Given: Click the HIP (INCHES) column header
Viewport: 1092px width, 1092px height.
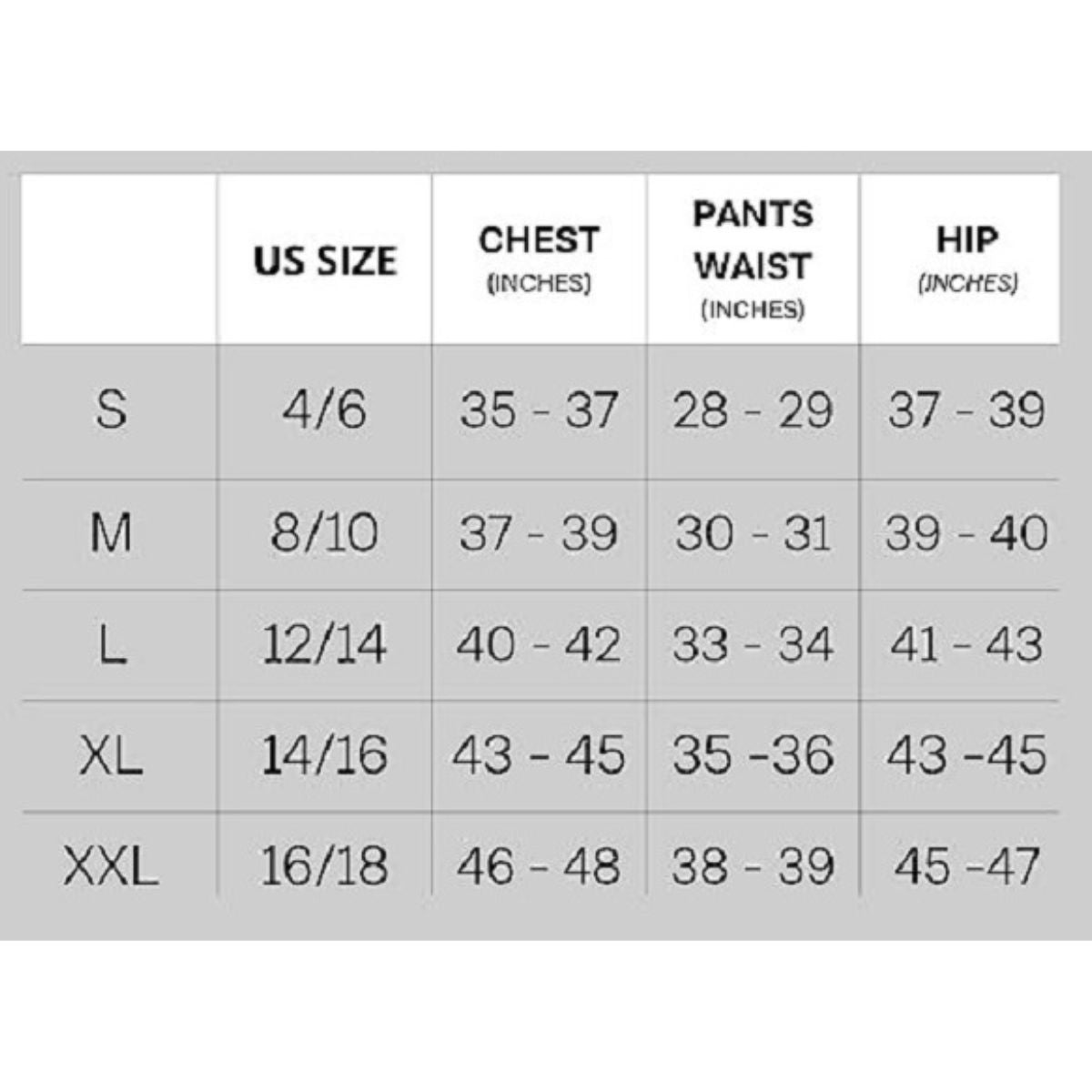Looking at the screenshot, I should click(x=966, y=258).
